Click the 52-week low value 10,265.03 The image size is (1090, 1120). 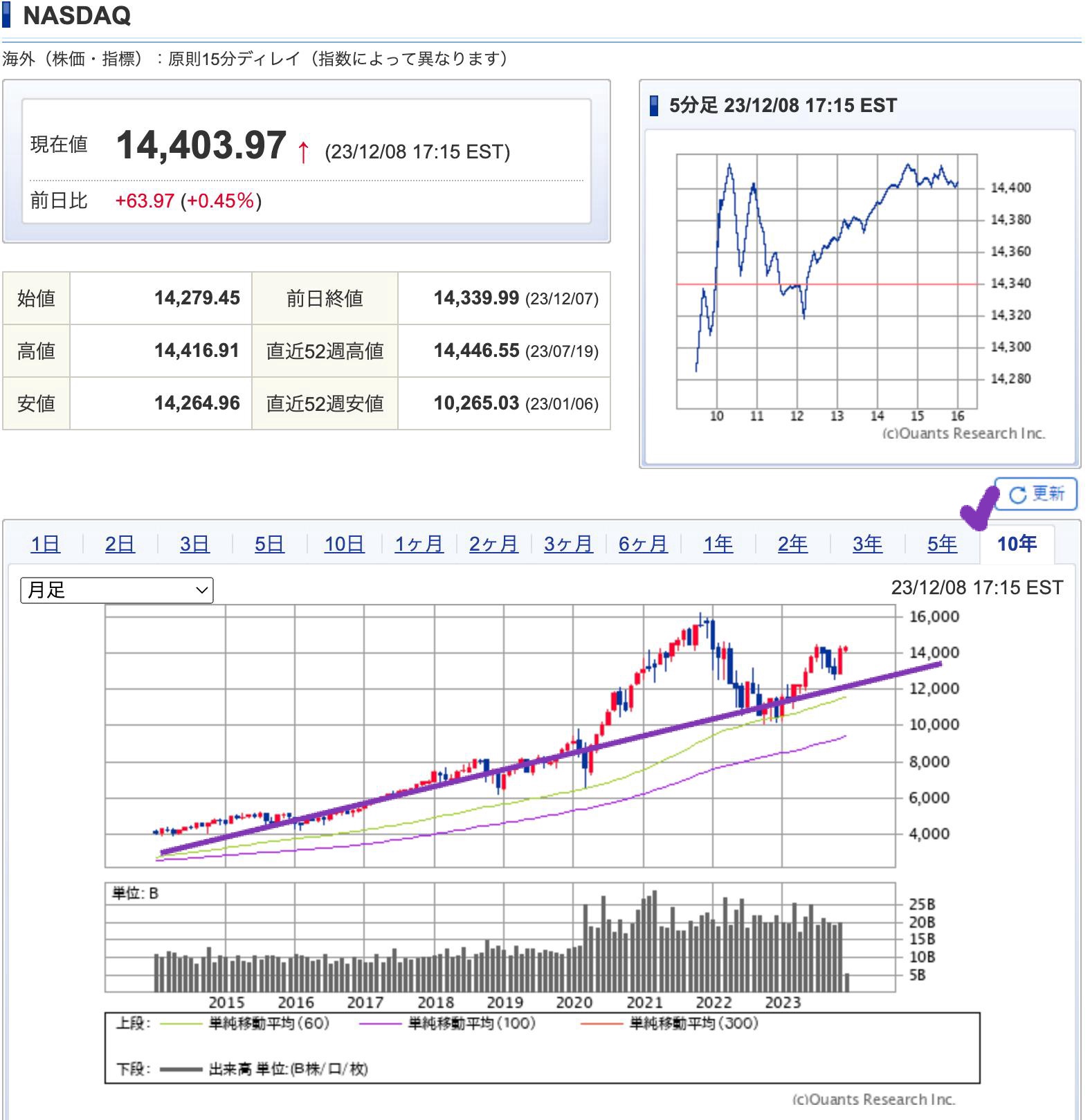tap(476, 403)
